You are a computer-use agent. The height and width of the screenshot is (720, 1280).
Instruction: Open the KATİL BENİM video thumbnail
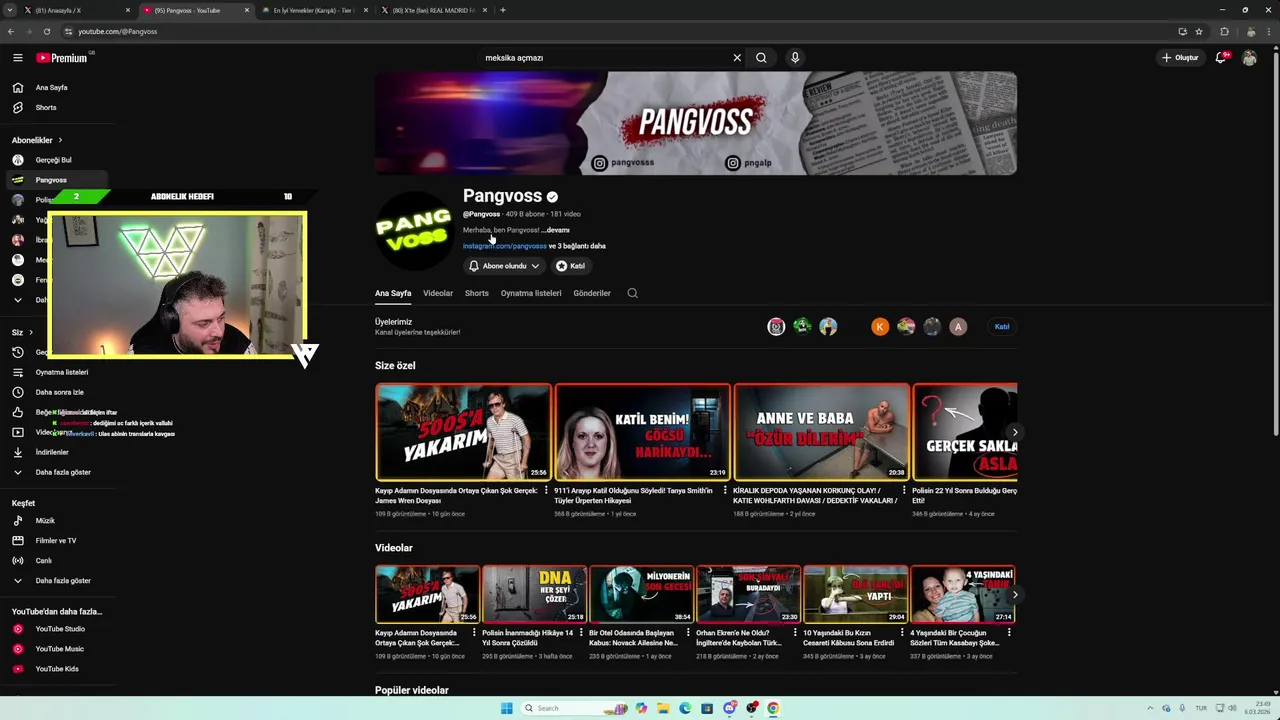(x=642, y=432)
